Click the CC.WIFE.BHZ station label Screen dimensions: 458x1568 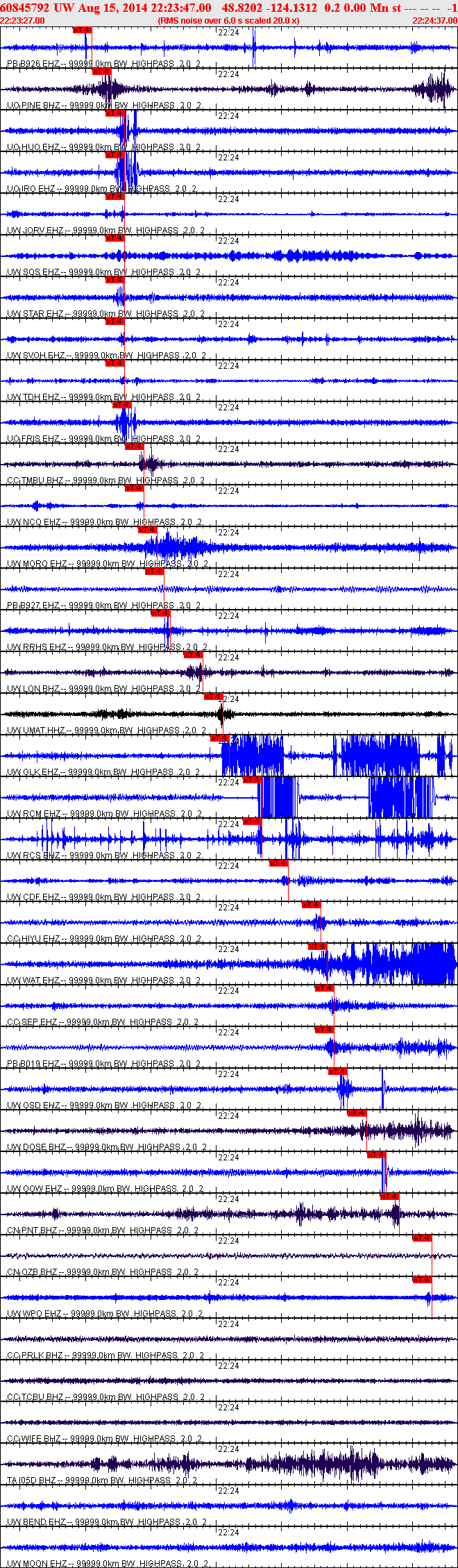[x=104, y=1439]
